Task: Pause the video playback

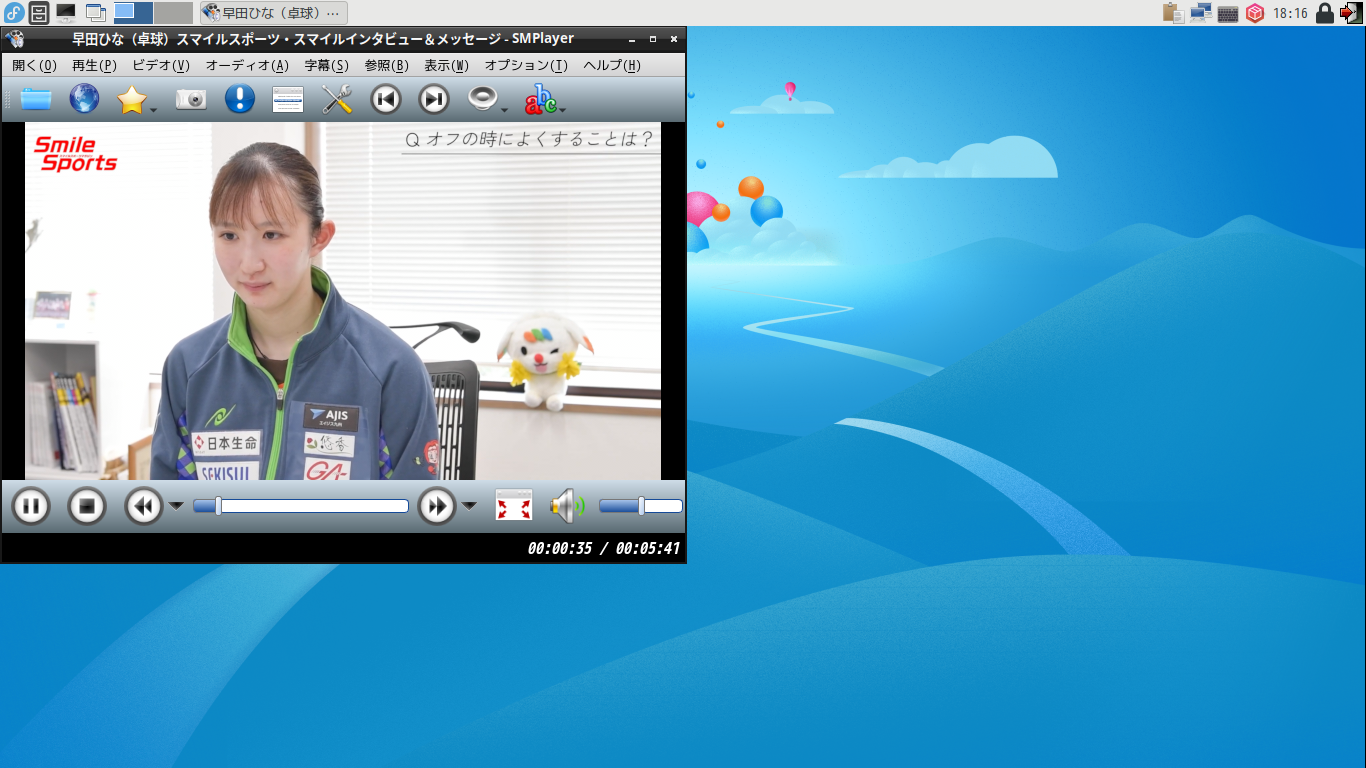Action: 31,506
